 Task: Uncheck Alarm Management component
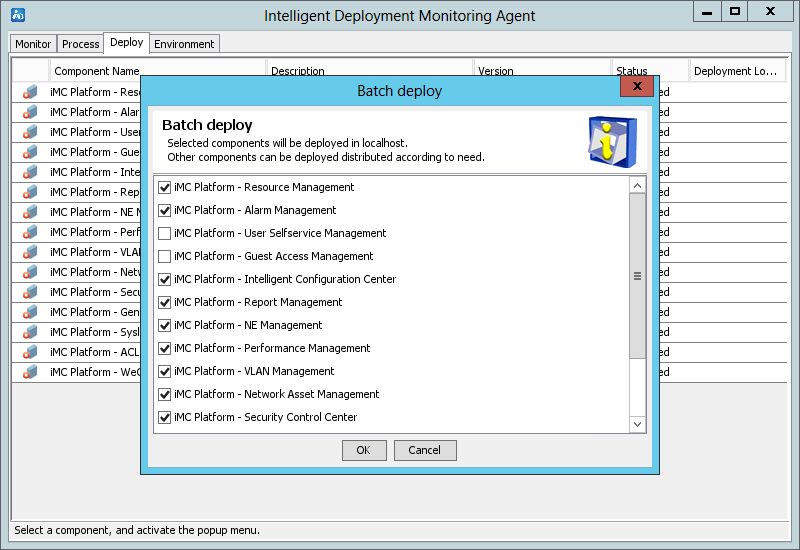coord(164,211)
